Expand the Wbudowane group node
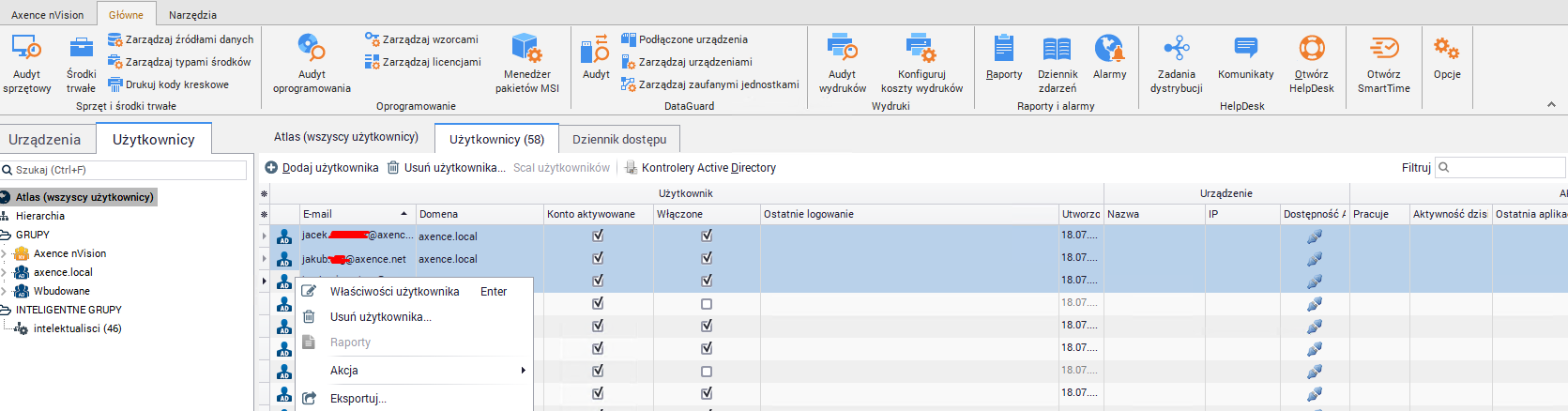The width and height of the screenshot is (1568, 411). [5, 291]
